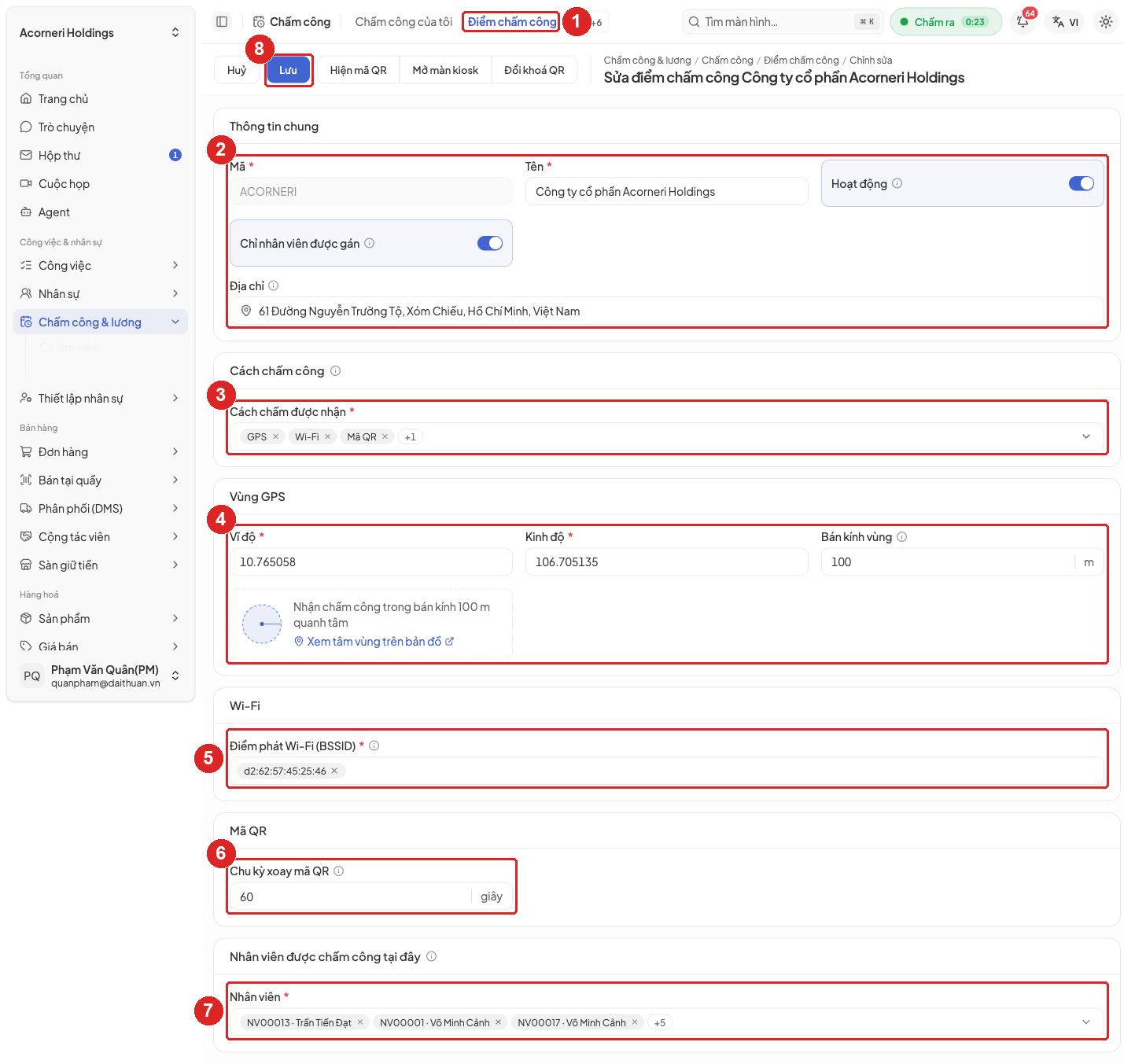The height and width of the screenshot is (1064, 1124).
Task: Open language selector VI icon
Action: [1066, 22]
